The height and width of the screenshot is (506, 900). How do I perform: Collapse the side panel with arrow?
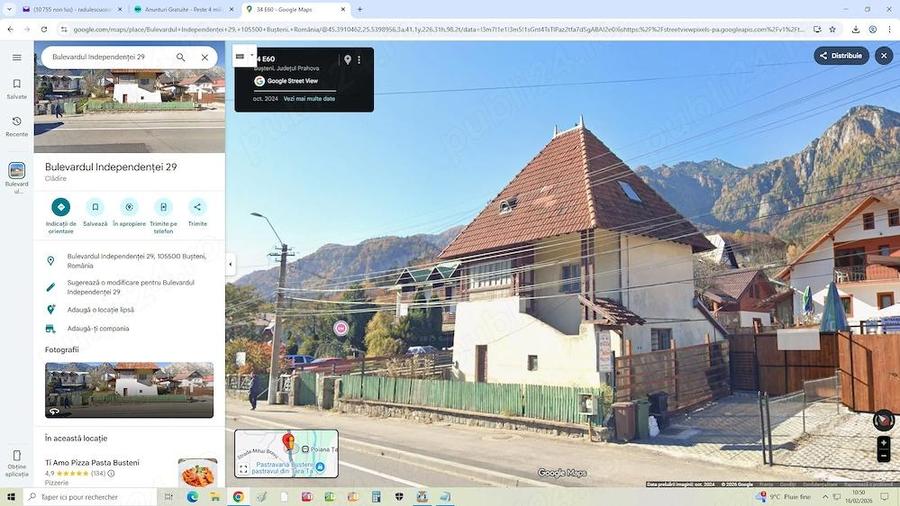coord(231,265)
